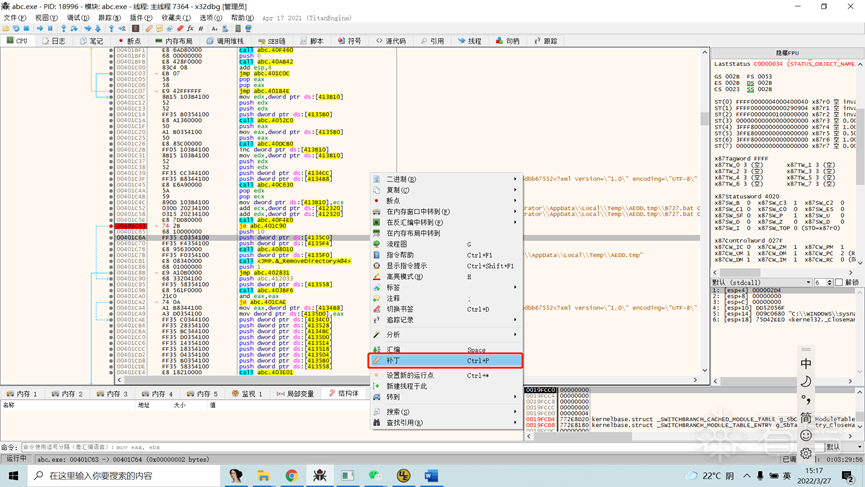The image size is (865, 487).
Task: Click the comments toolbar icon
Action: coord(159,28)
